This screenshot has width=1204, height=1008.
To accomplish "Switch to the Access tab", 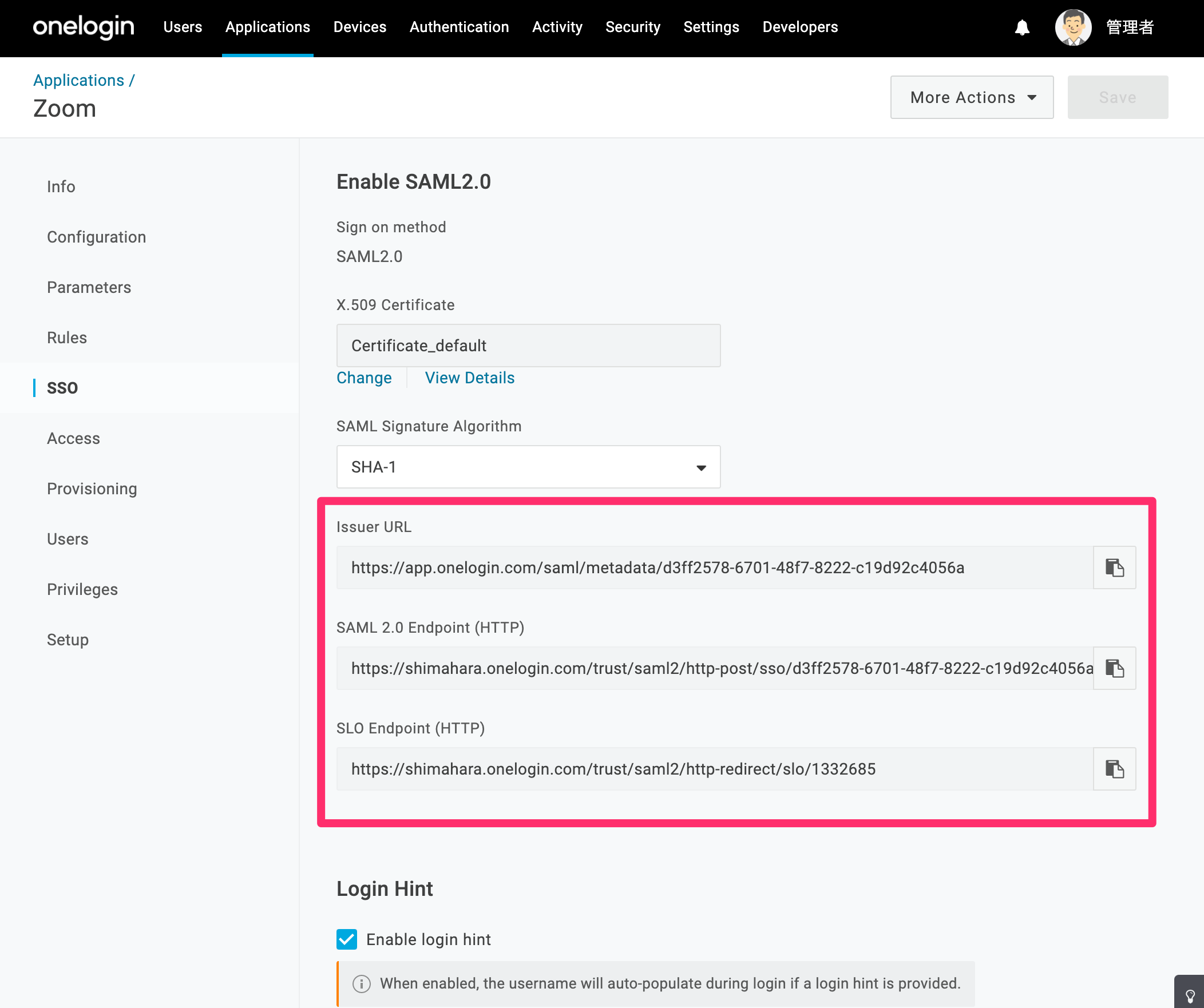I will coord(73,438).
